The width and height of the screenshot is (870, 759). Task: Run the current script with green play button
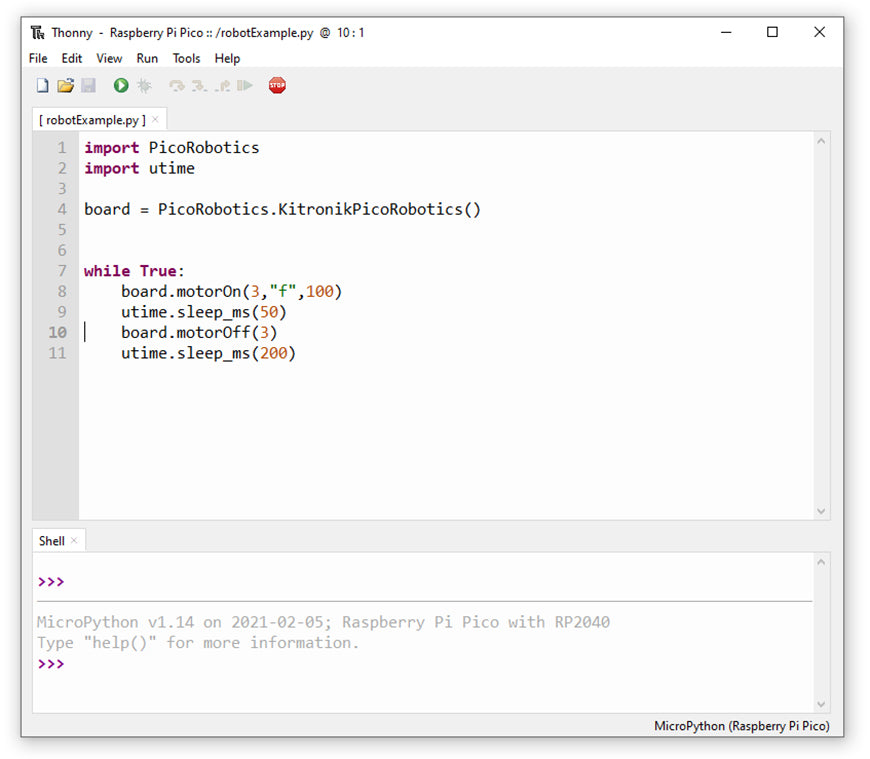point(121,86)
